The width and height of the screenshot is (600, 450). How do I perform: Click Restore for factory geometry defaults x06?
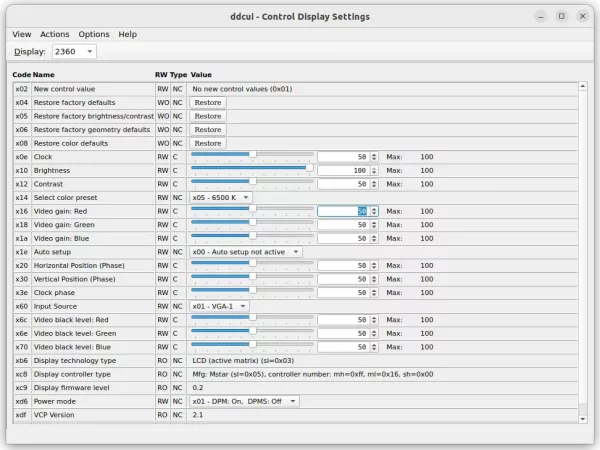(x=208, y=130)
